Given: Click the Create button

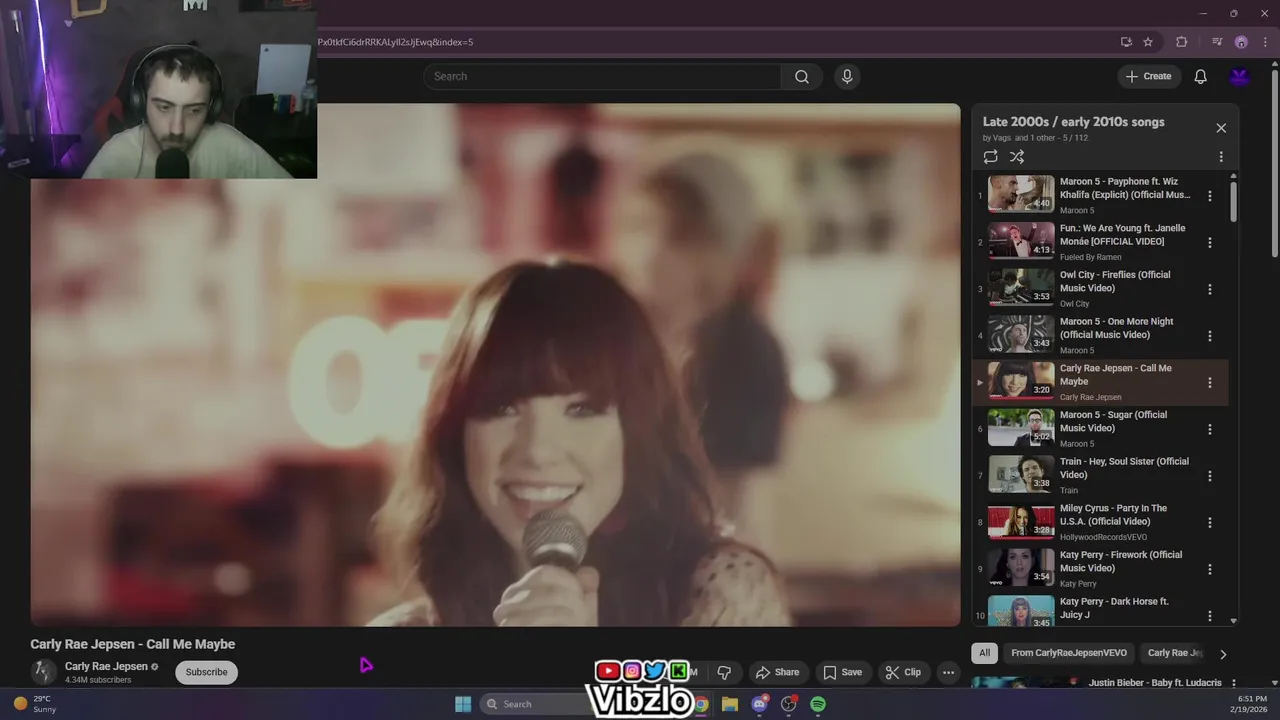Looking at the screenshot, I should pos(1148,76).
